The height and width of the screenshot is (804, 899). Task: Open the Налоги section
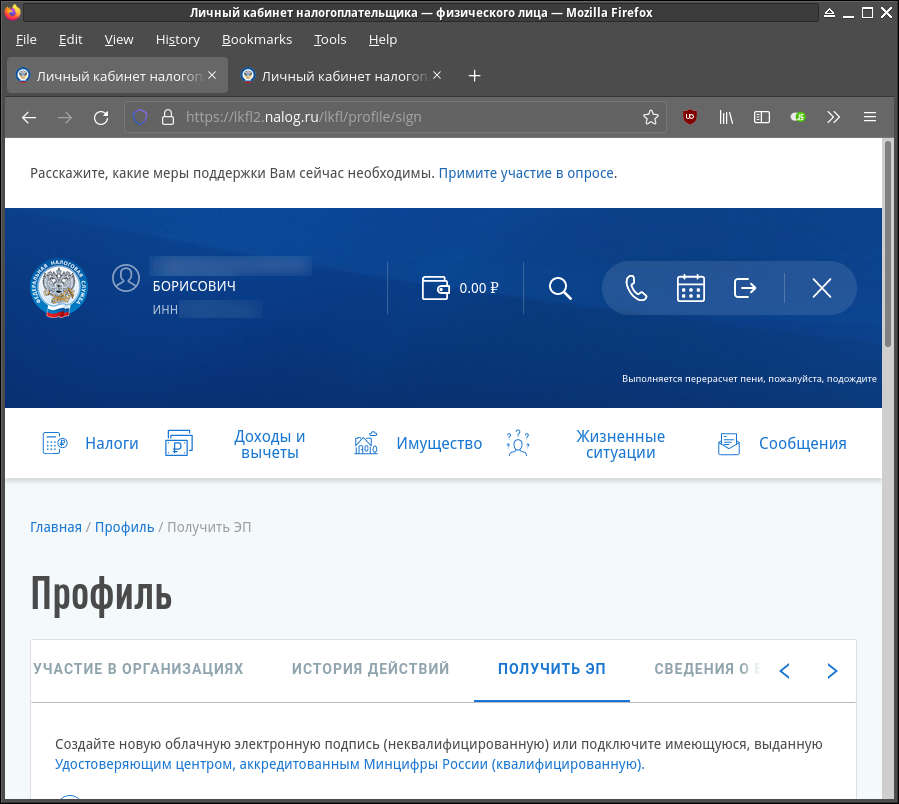pos(112,443)
